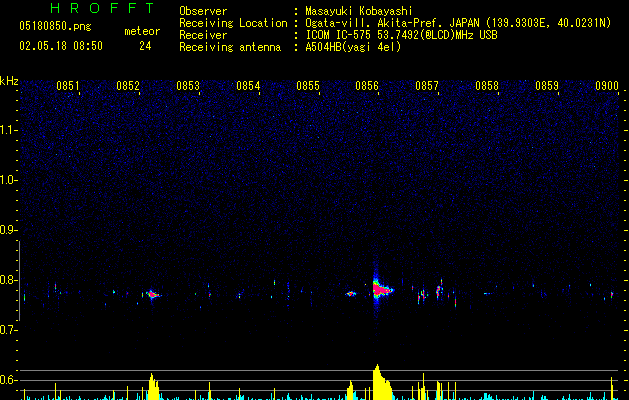Click the 1.0 kHz axis label
Viewport: 629px width, 400px height.
click(x=9, y=180)
